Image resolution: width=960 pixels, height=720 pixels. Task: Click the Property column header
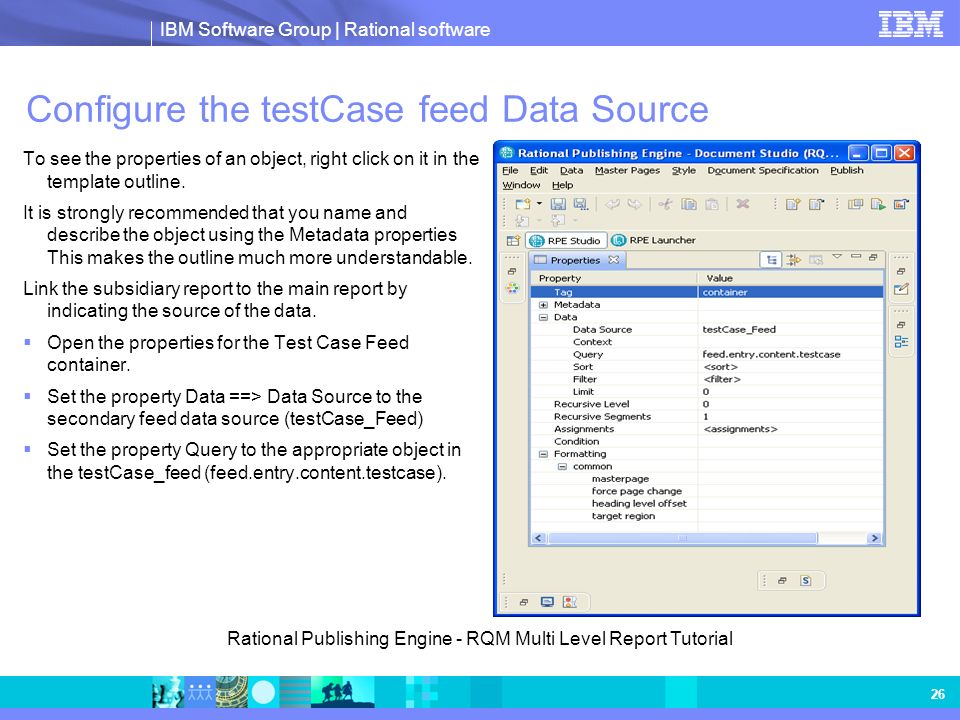tap(614, 278)
